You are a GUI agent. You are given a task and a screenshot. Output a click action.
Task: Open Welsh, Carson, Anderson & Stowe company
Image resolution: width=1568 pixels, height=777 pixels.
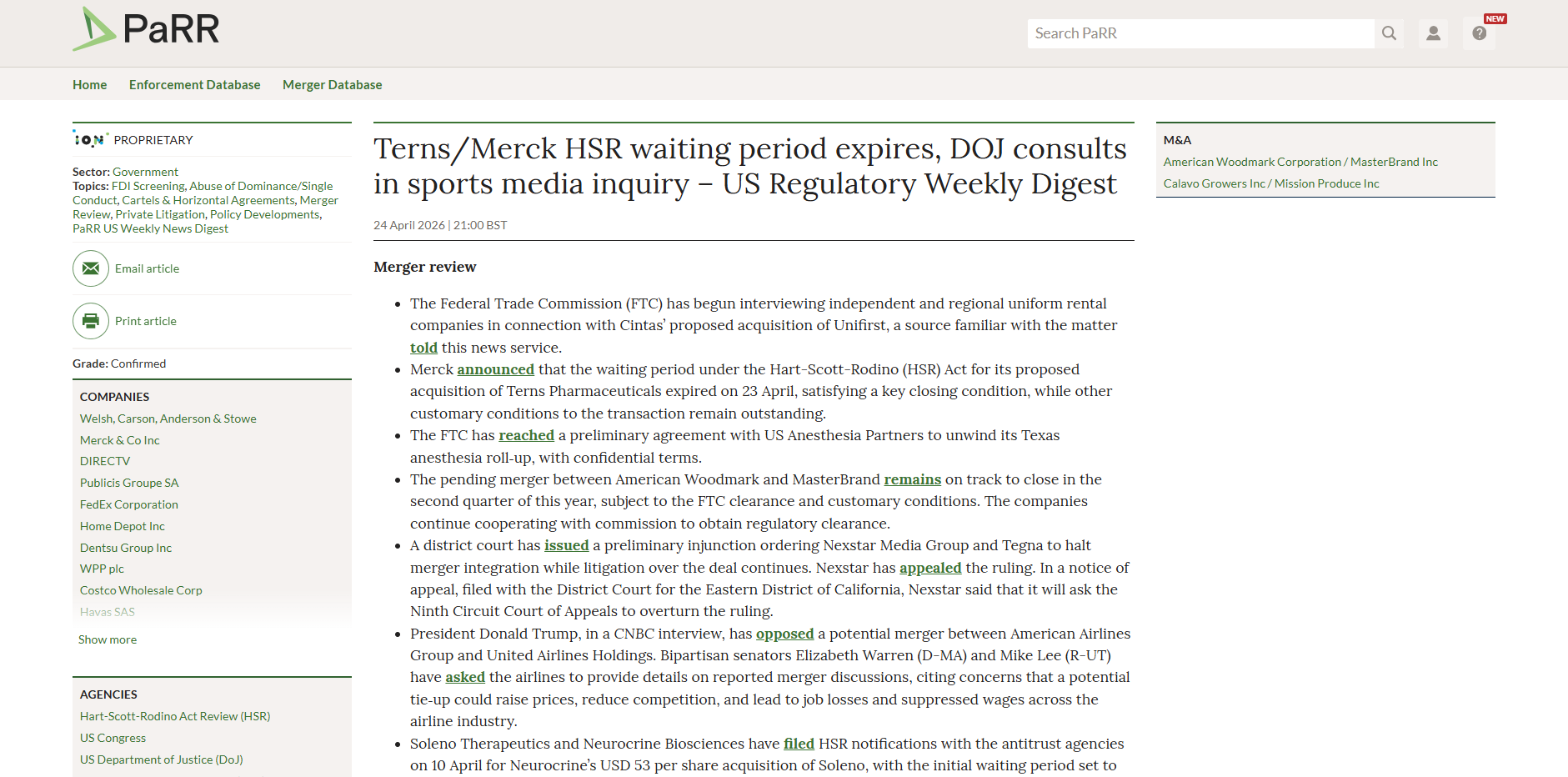coord(168,419)
